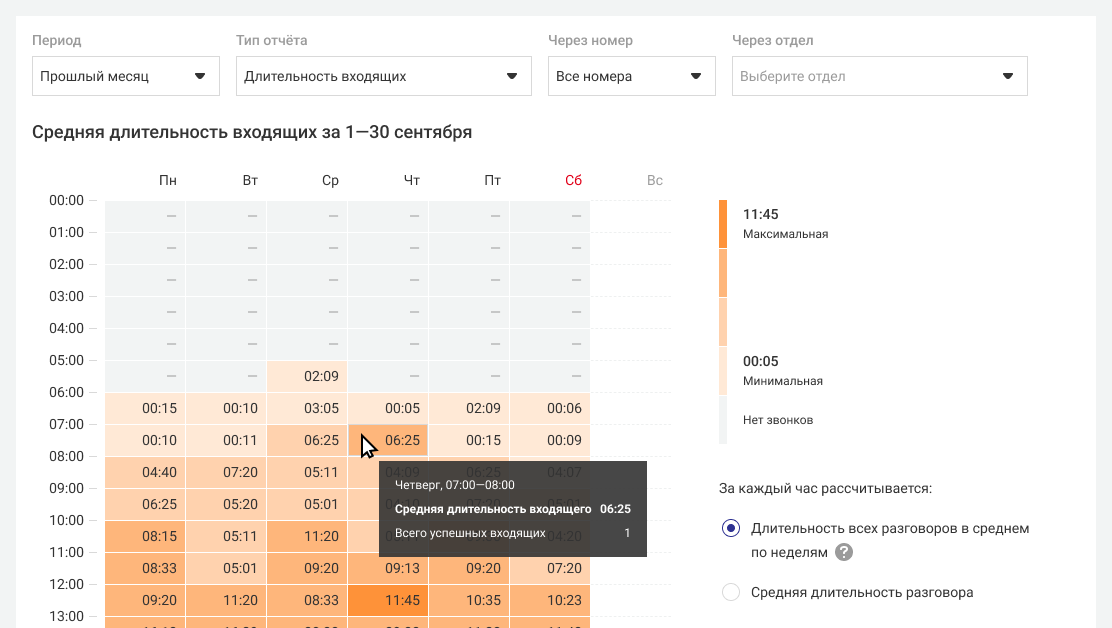Image resolution: width=1112 pixels, height=628 pixels.
Task: Click the 04:40 cell on Monday
Action: 159,472
